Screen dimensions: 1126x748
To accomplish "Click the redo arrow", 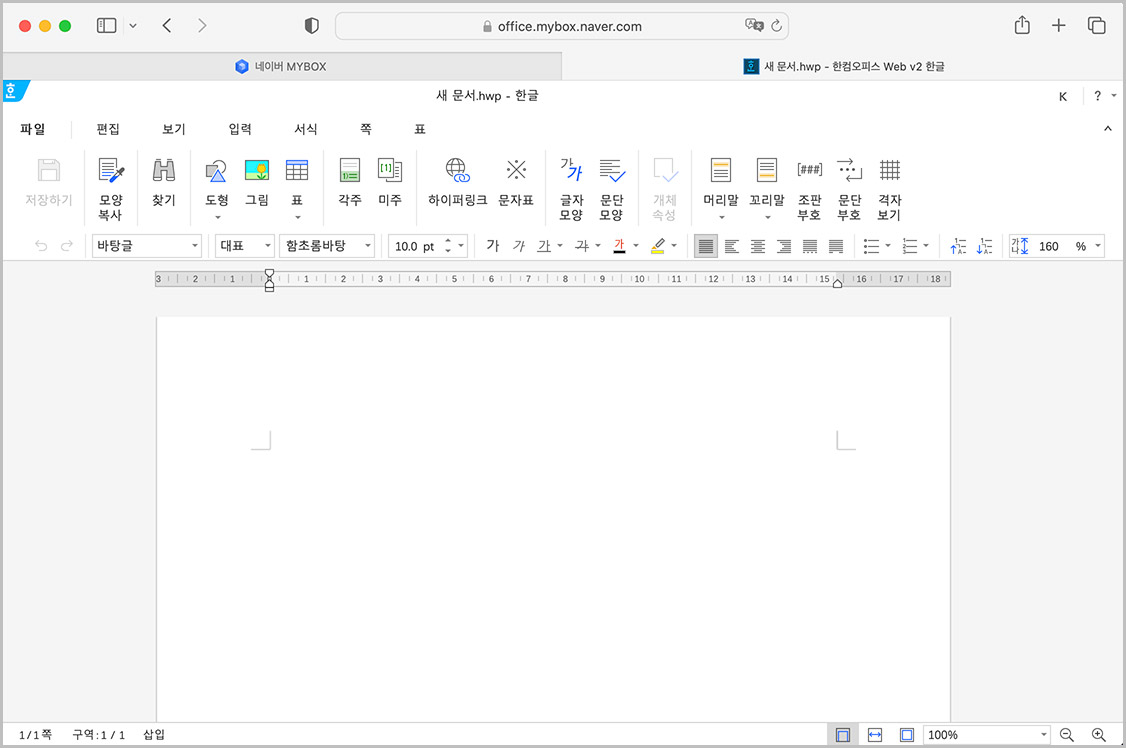I will [67, 246].
